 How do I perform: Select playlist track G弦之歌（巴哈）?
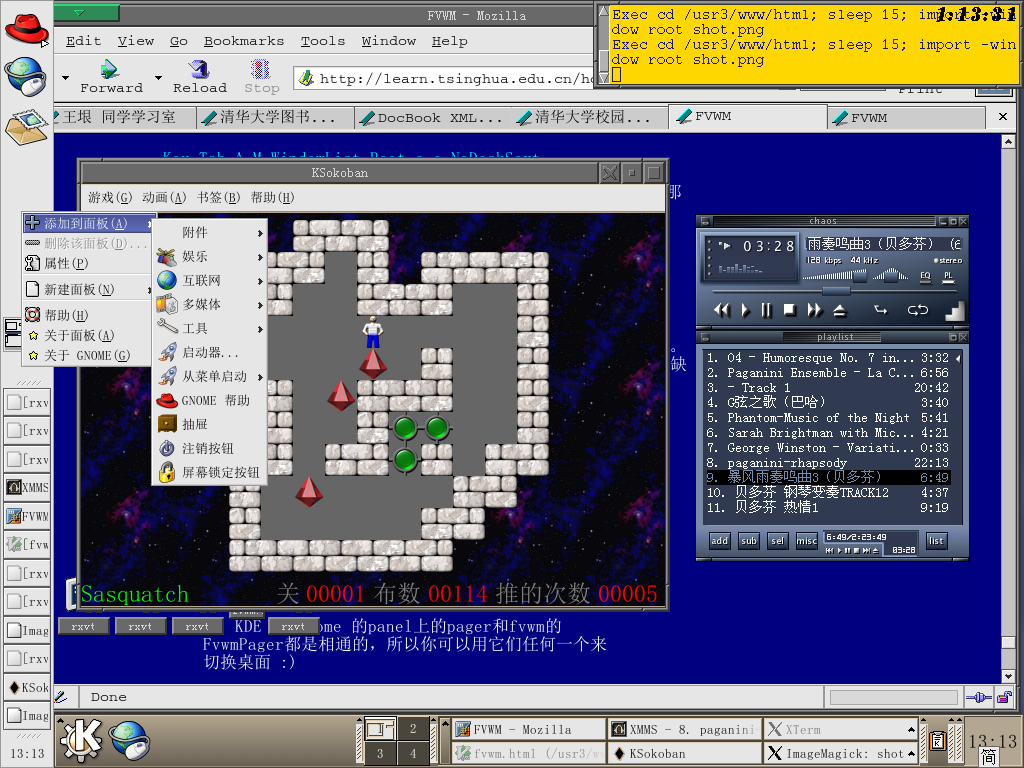coord(827,403)
